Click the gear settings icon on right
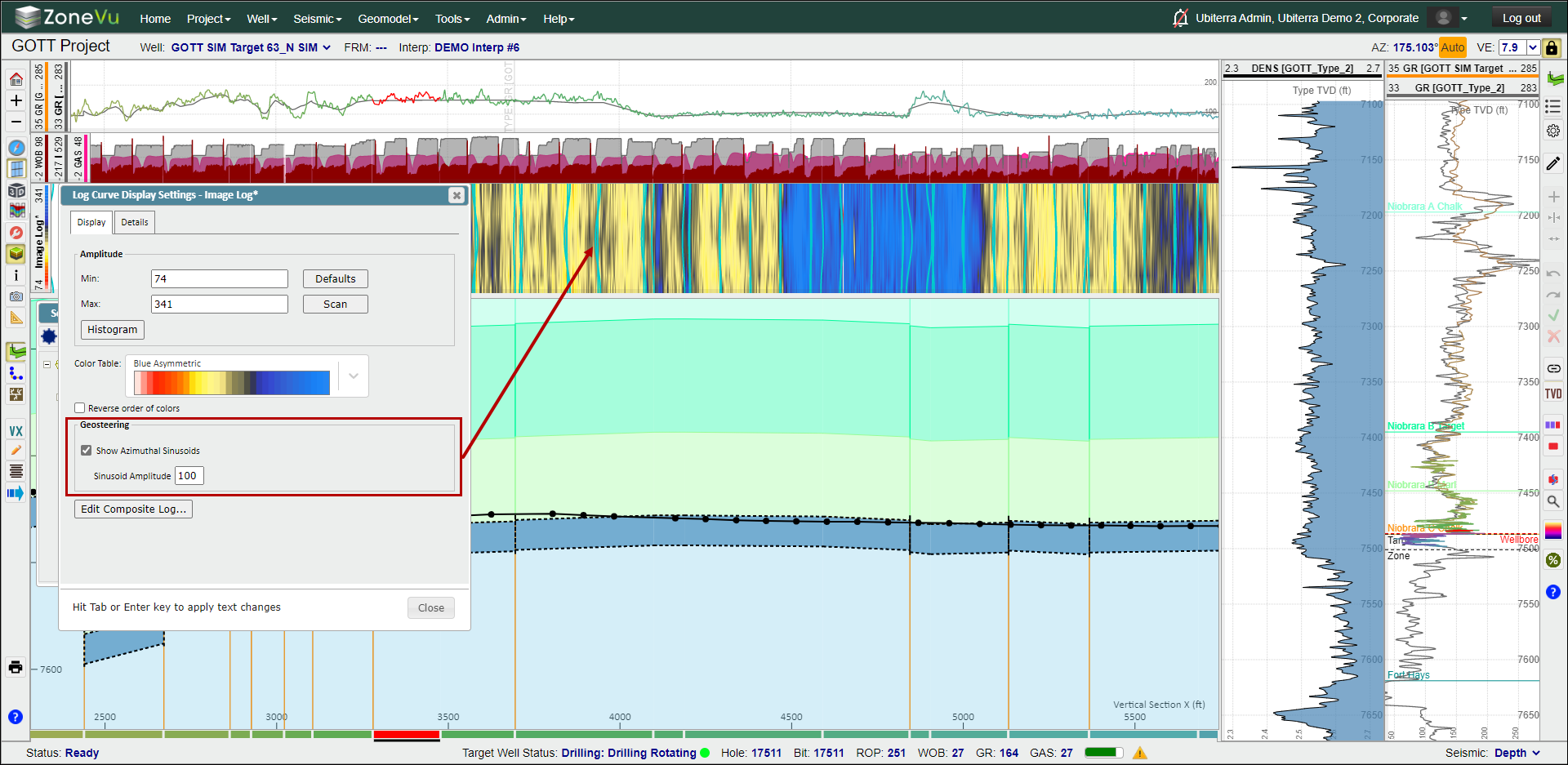The image size is (1568, 765). pos(1553,131)
